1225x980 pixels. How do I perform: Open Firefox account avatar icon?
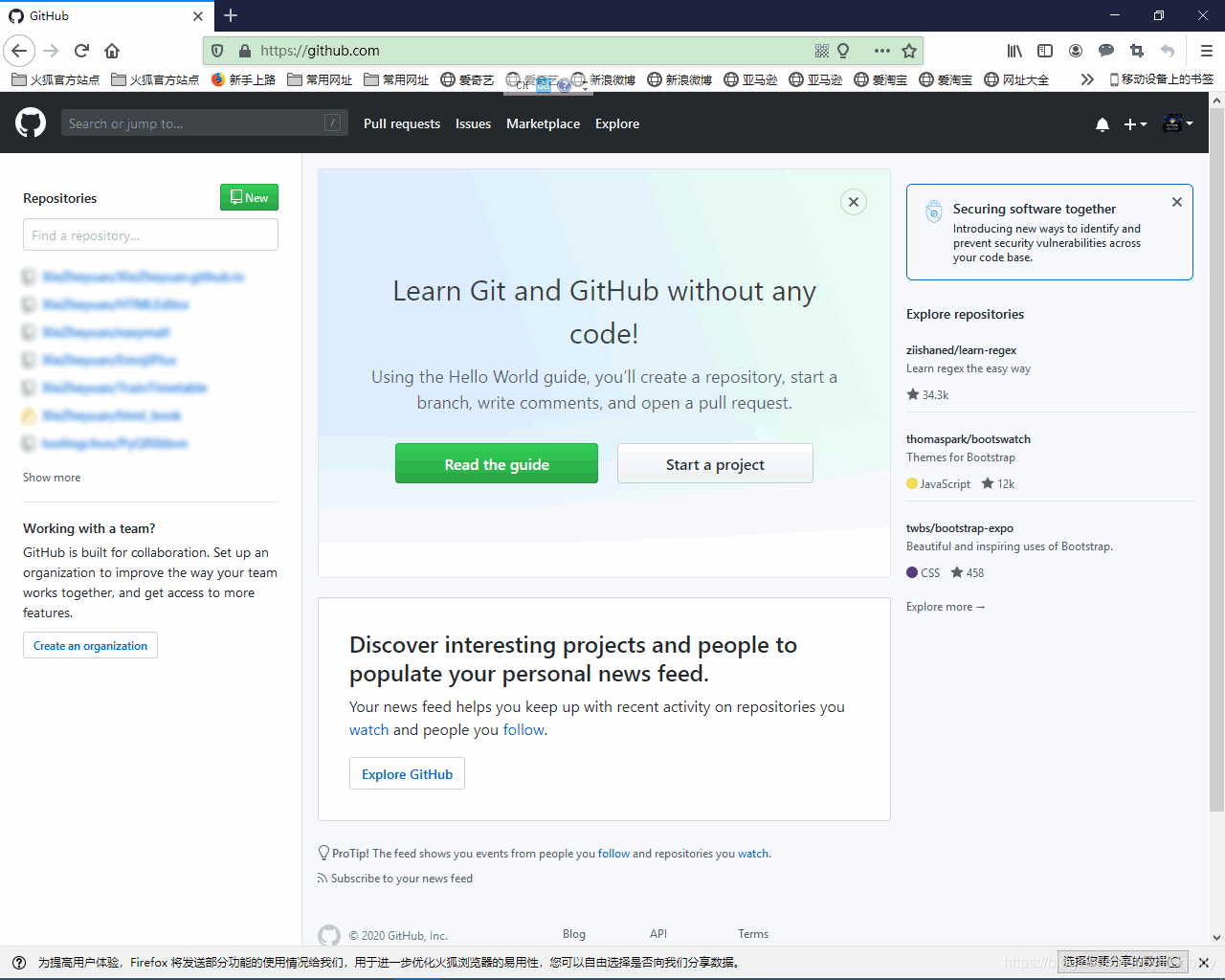1076,51
